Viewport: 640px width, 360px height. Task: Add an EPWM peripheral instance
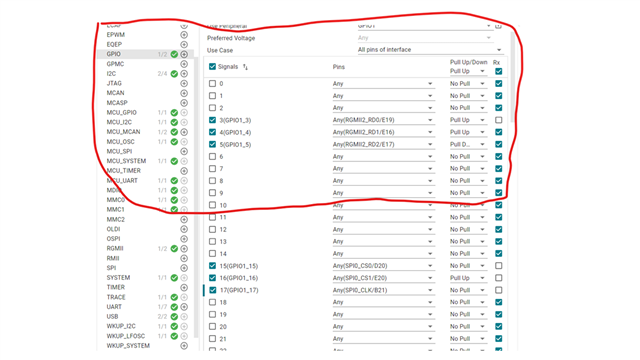coord(184,35)
